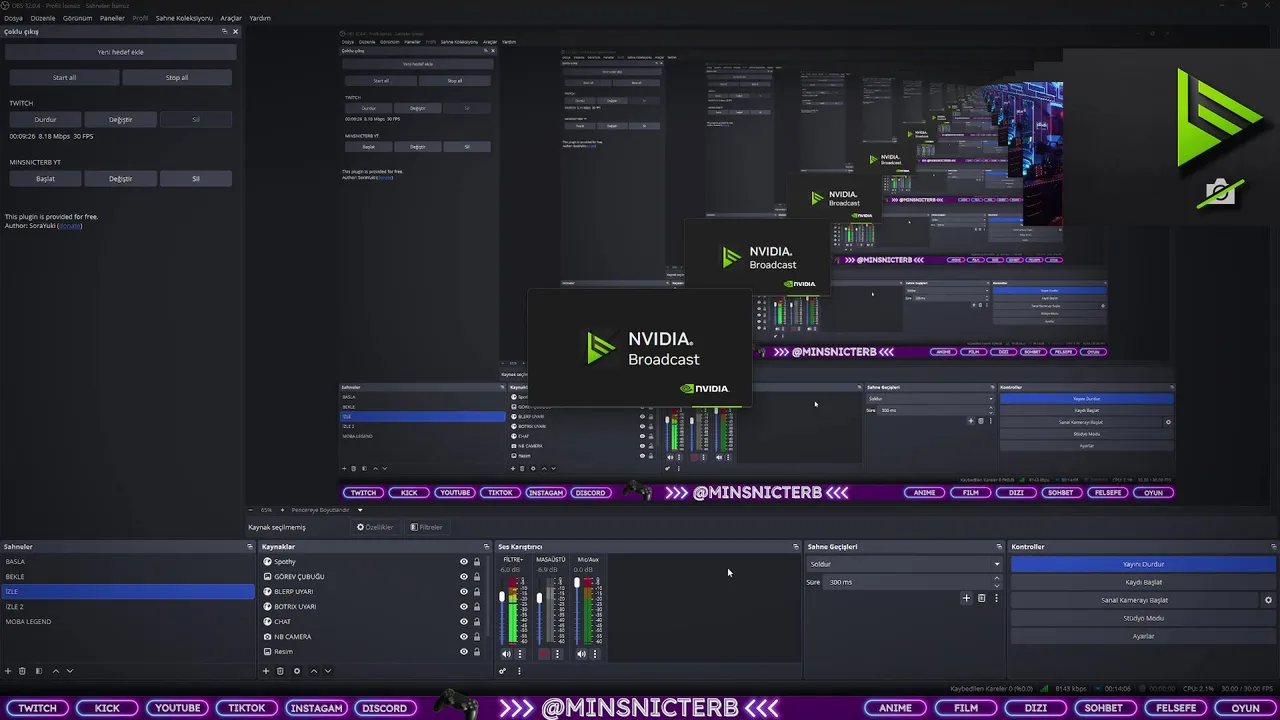
Task: Hide the BLERP UYARI source
Action: tap(464, 592)
